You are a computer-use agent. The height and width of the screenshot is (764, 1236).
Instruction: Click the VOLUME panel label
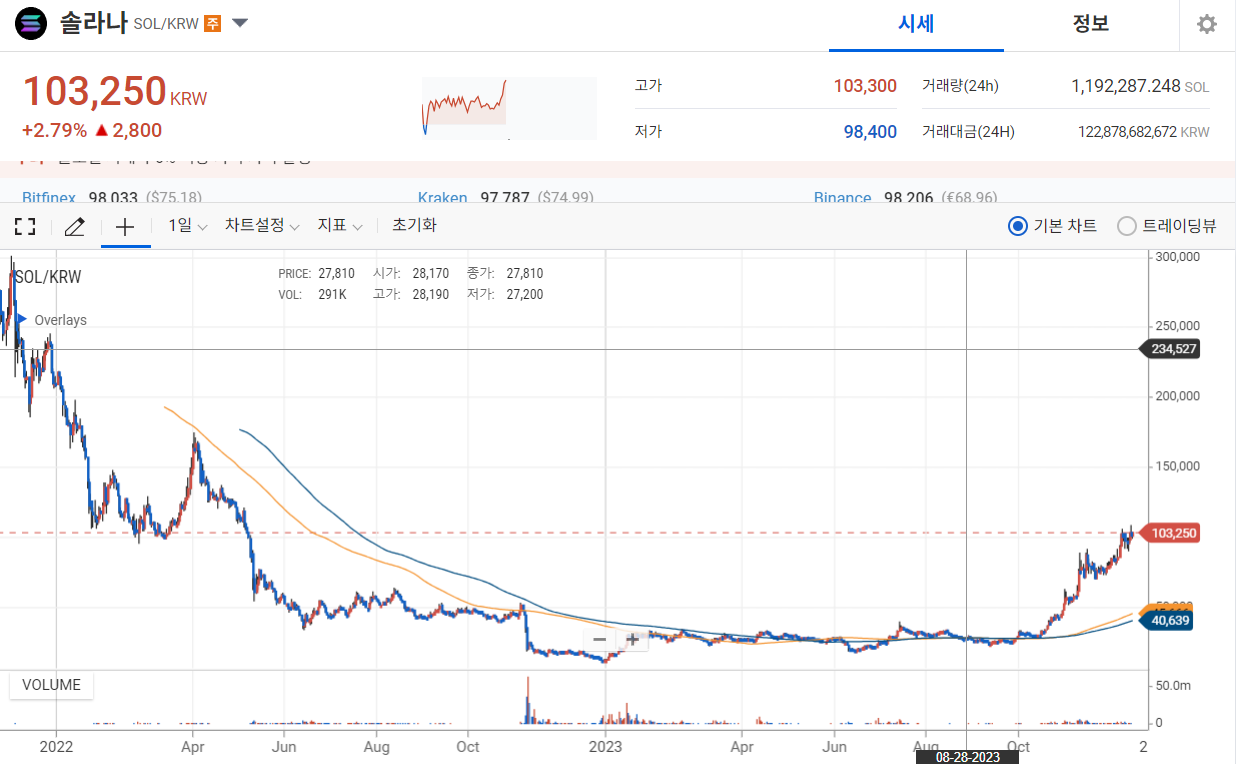click(51, 686)
